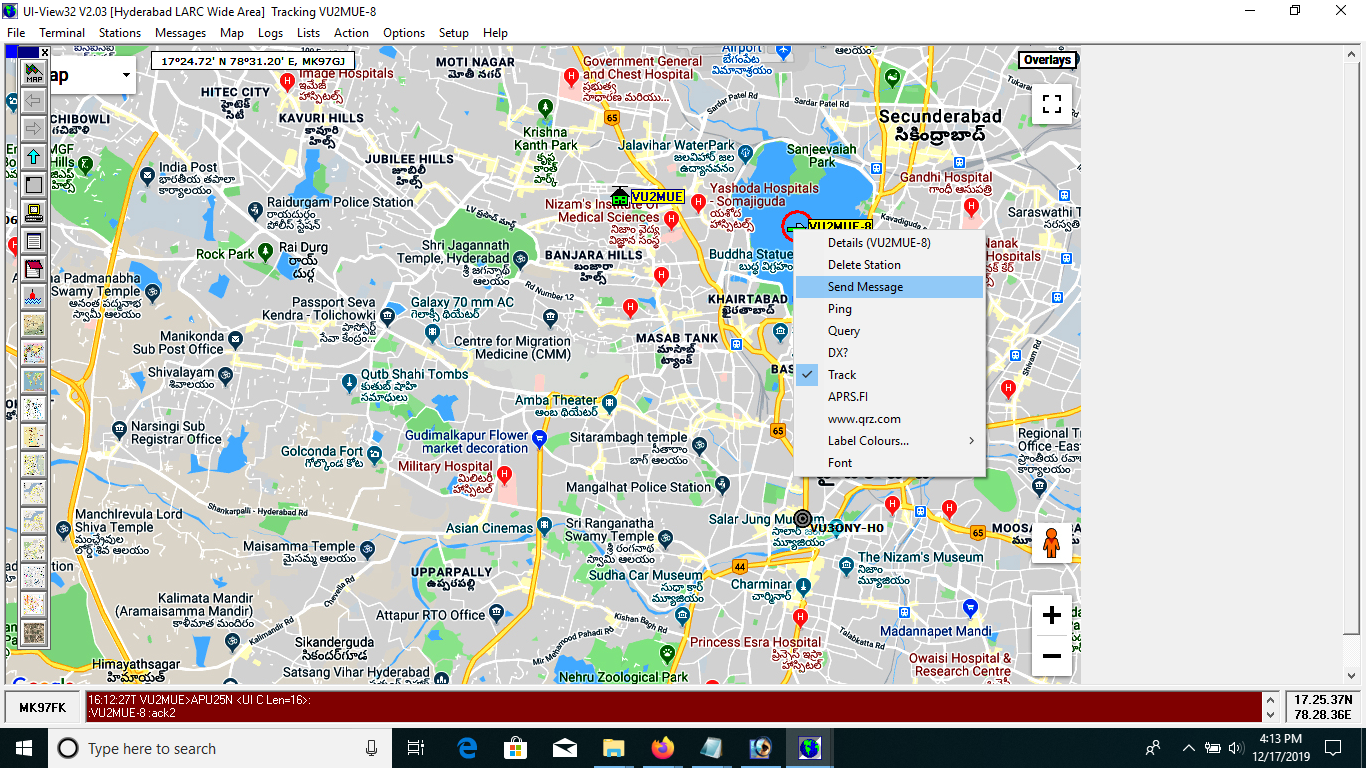
Task: Click the taskbar search box
Action: pyautogui.click(x=220, y=748)
